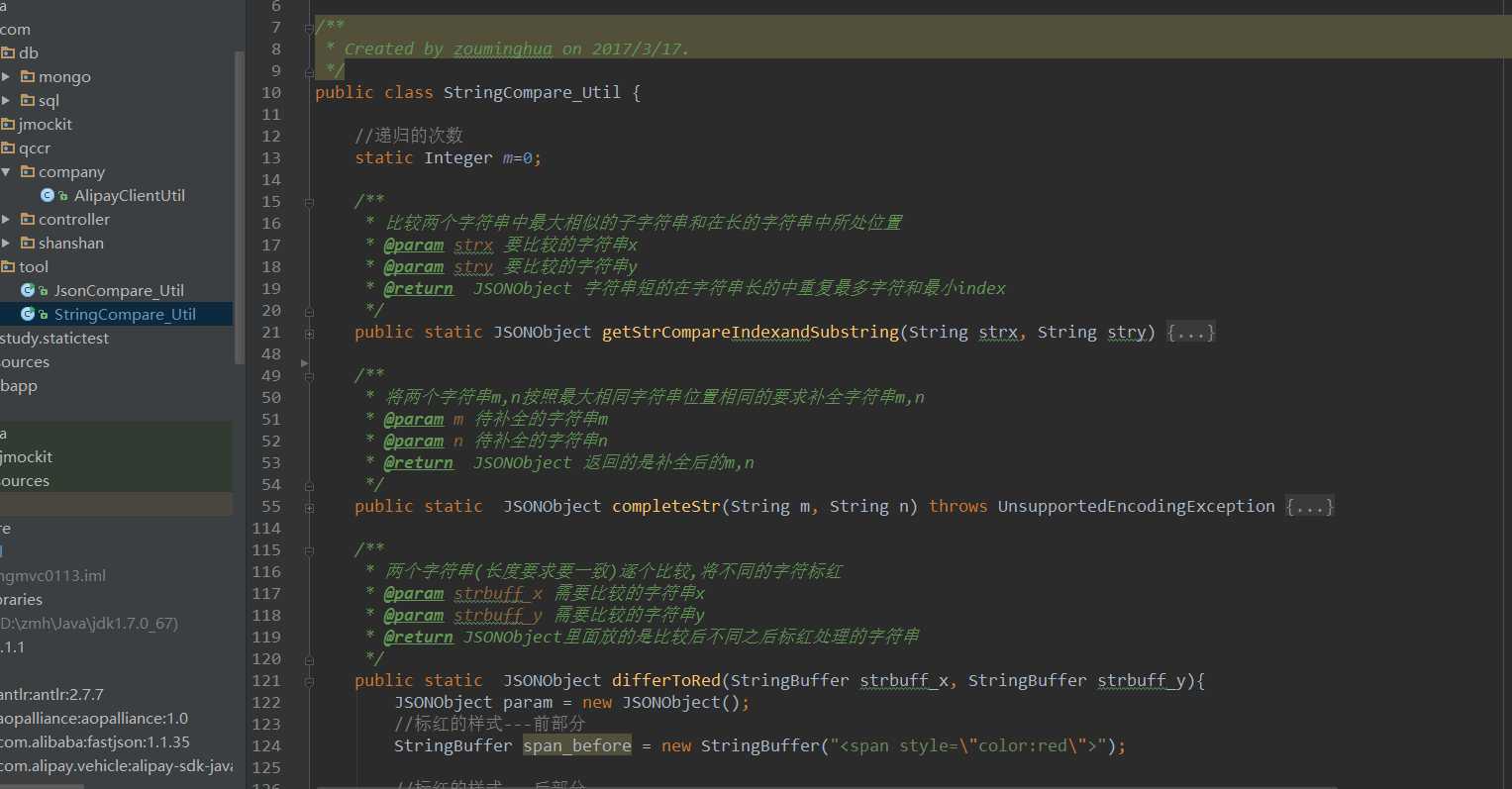Expand the shanshan package node
This screenshot has height=789, width=1512.
point(6,243)
